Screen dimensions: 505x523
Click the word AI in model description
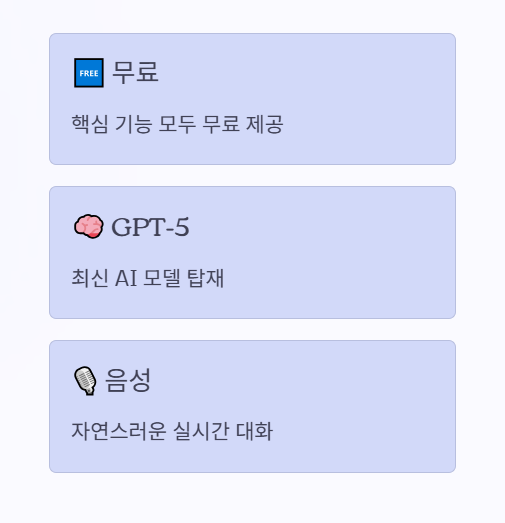(x=126, y=278)
